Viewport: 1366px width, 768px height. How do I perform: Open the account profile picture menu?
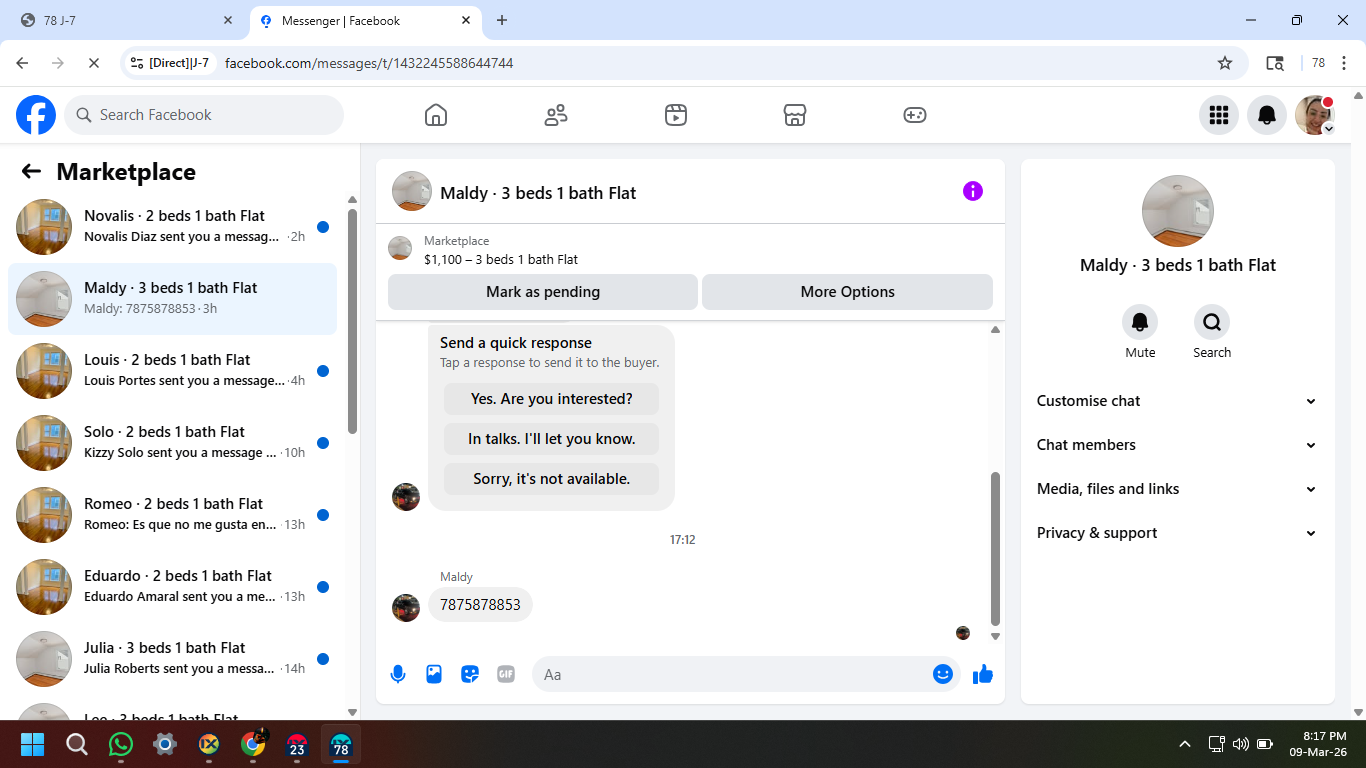pyautogui.click(x=1315, y=115)
